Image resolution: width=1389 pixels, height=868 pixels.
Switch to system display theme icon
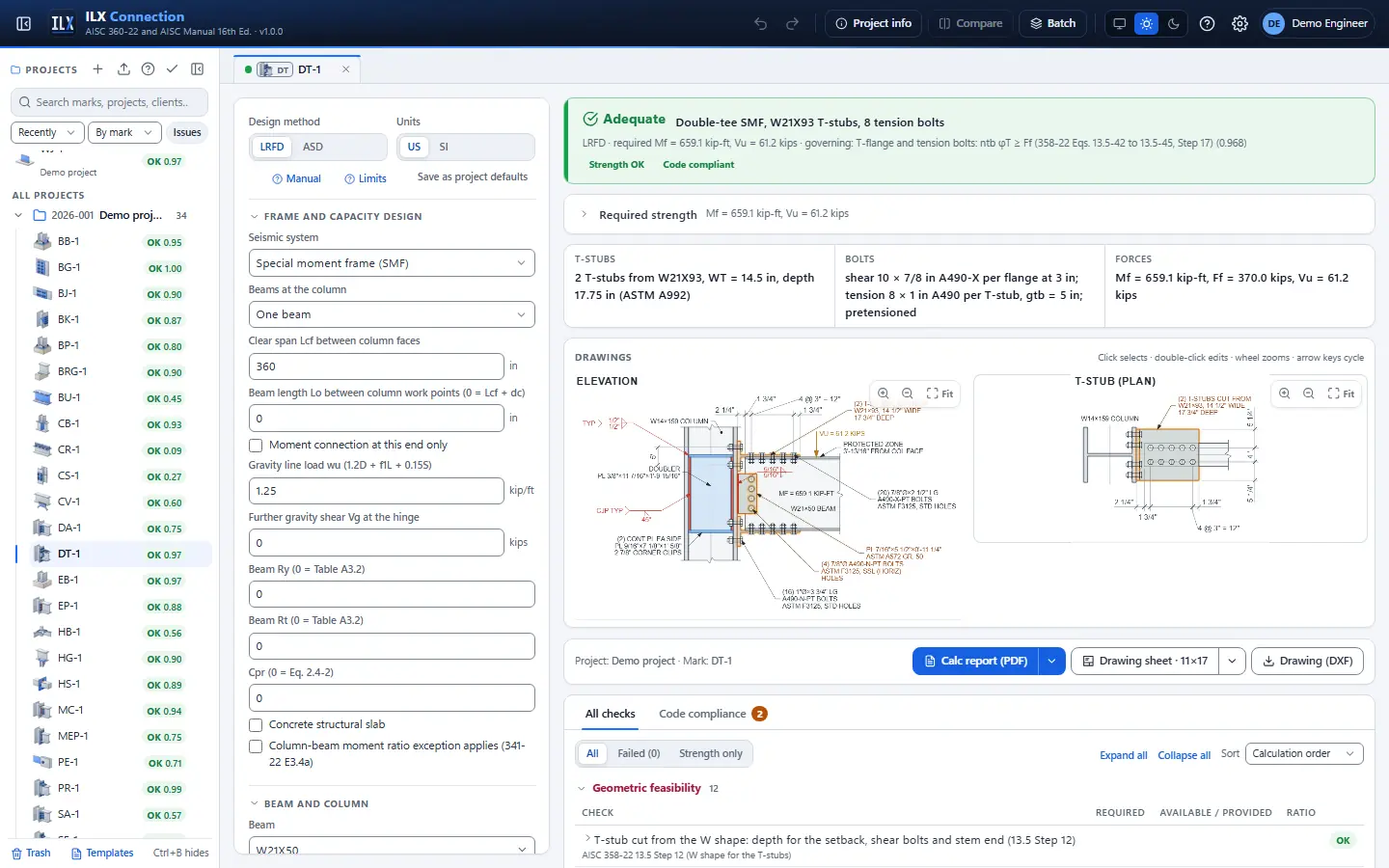[x=1119, y=23]
